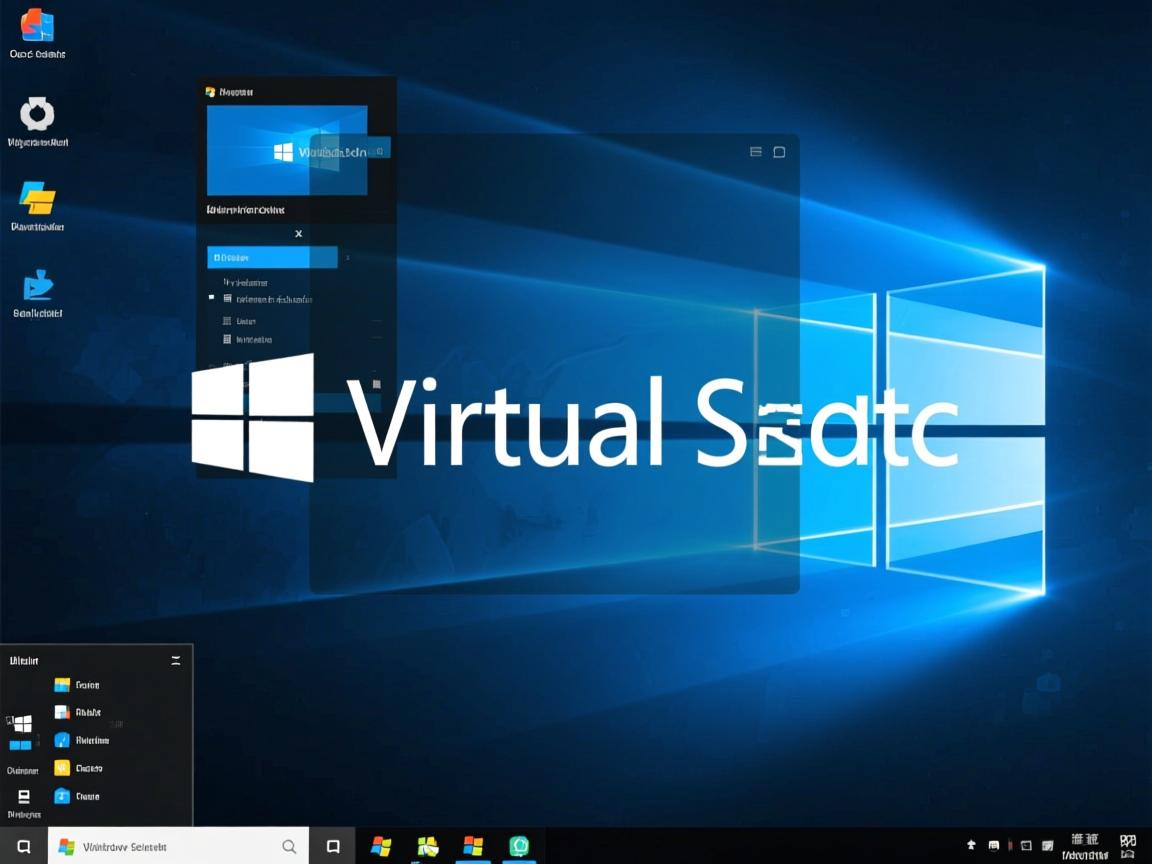Viewport: 1152px width, 864px height.
Task: Click the power icon in the Start menu
Action: (24, 797)
